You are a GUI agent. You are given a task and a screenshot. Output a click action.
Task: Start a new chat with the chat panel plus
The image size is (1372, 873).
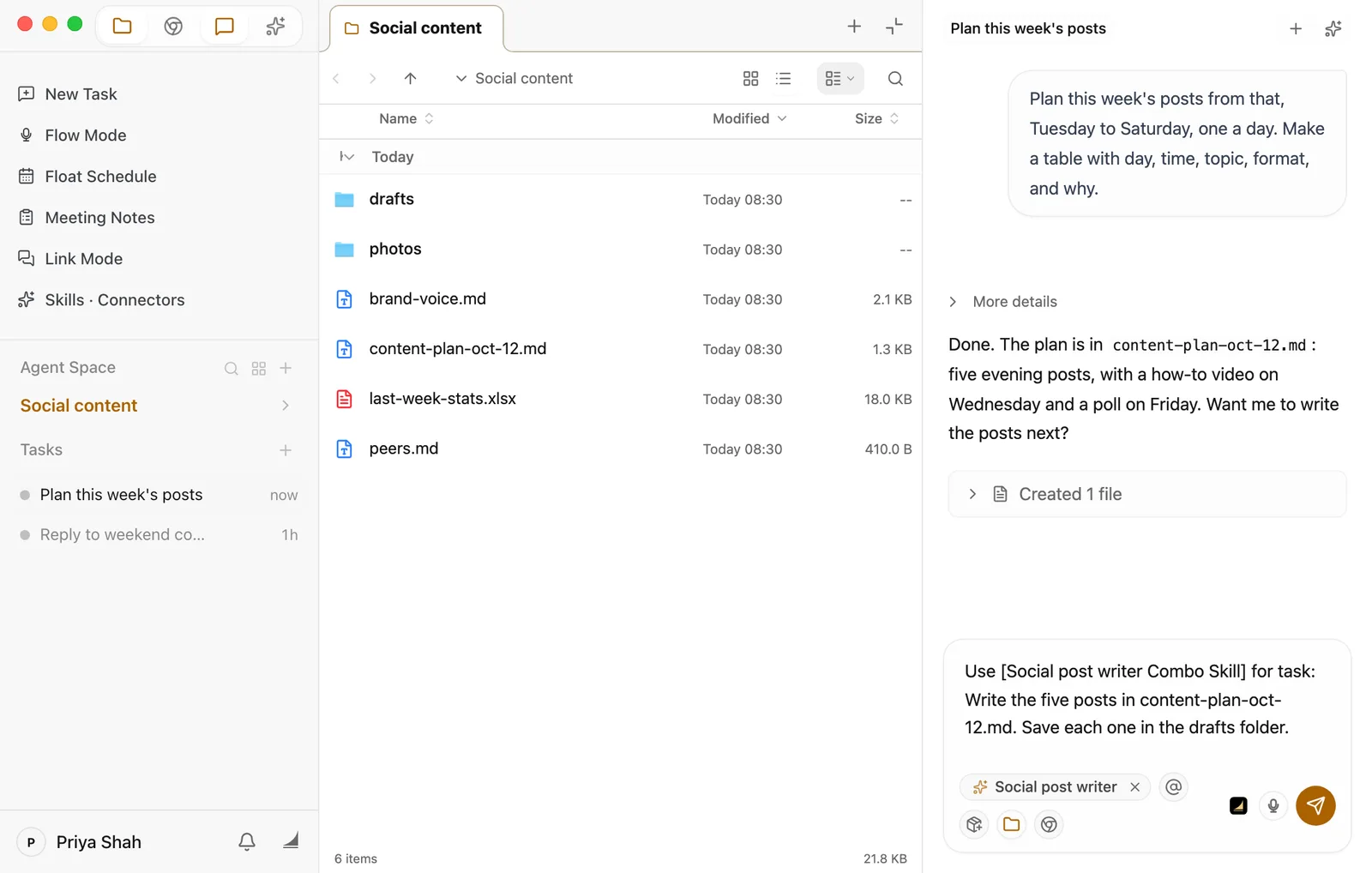[1296, 29]
